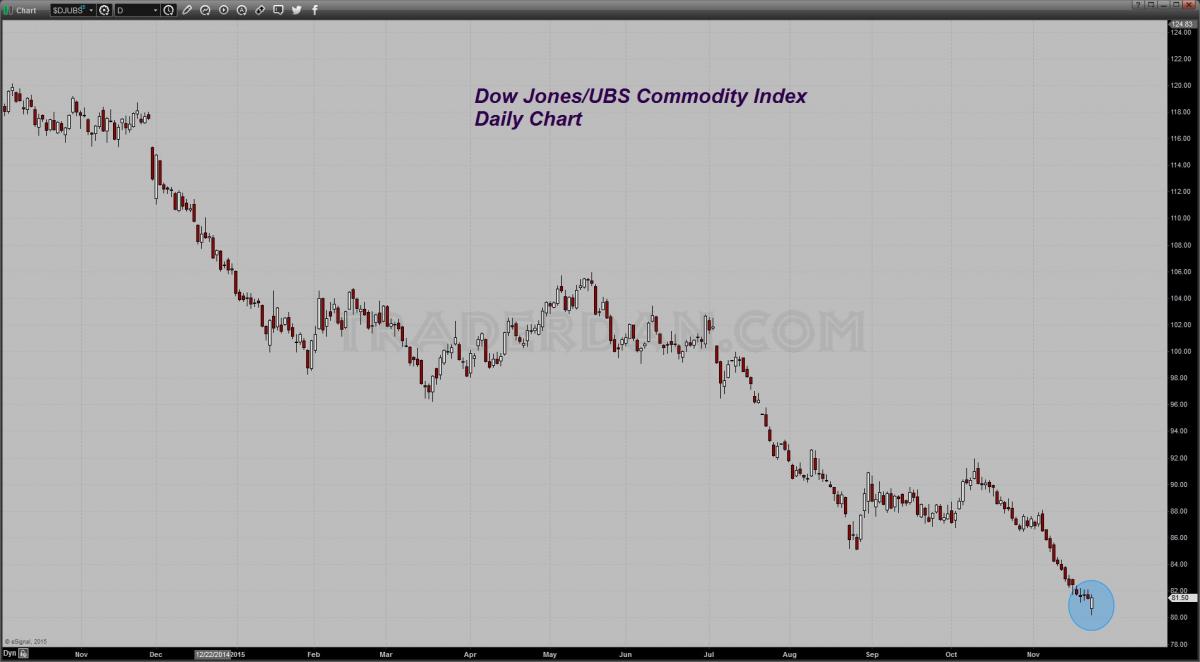
Task: Click the speech bubble comment icon
Action: coord(278,10)
